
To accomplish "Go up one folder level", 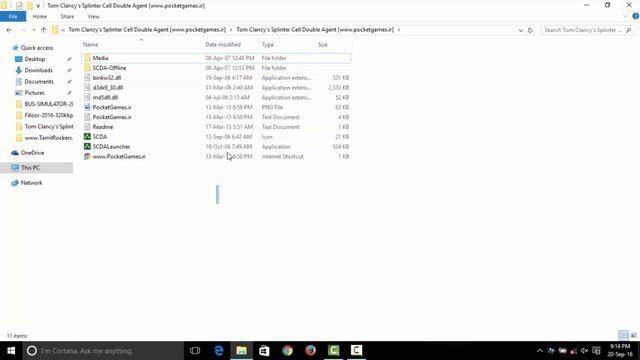I will [44, 30].
